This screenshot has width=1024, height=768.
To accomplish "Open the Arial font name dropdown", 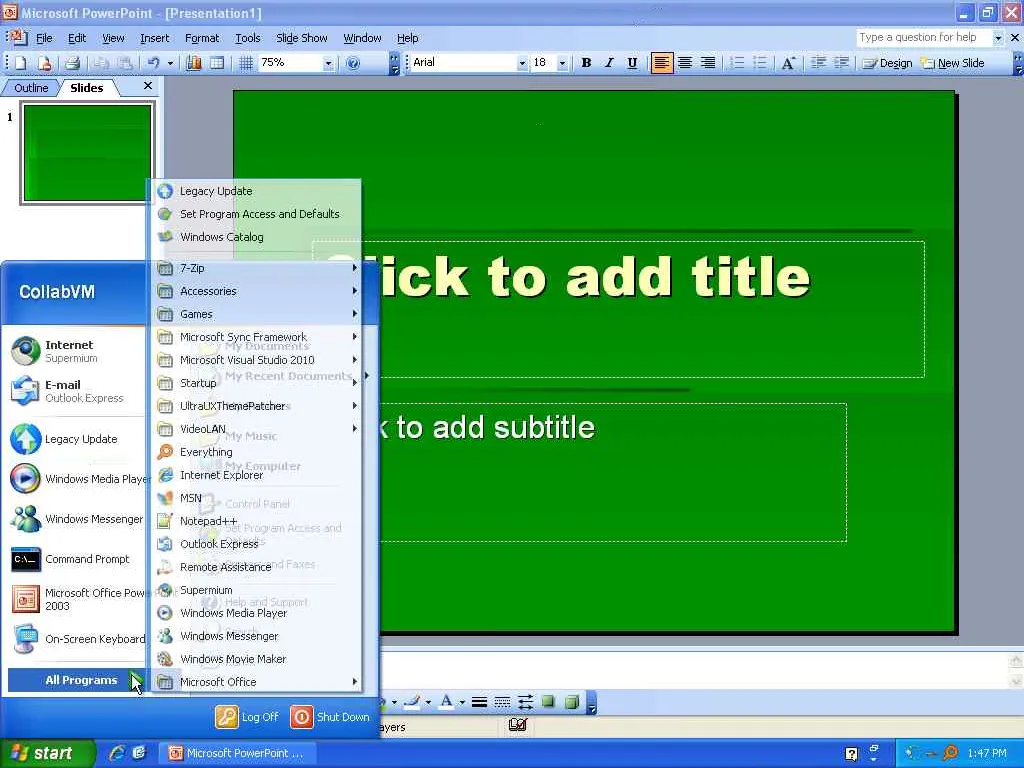I will (522, 63).
